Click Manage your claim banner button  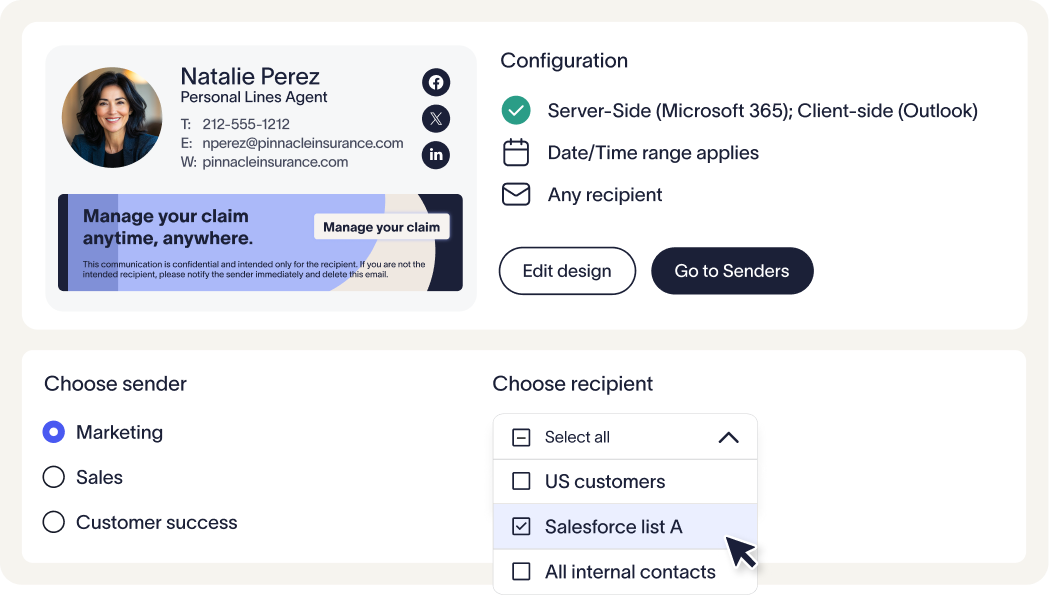tap(381, 227)
